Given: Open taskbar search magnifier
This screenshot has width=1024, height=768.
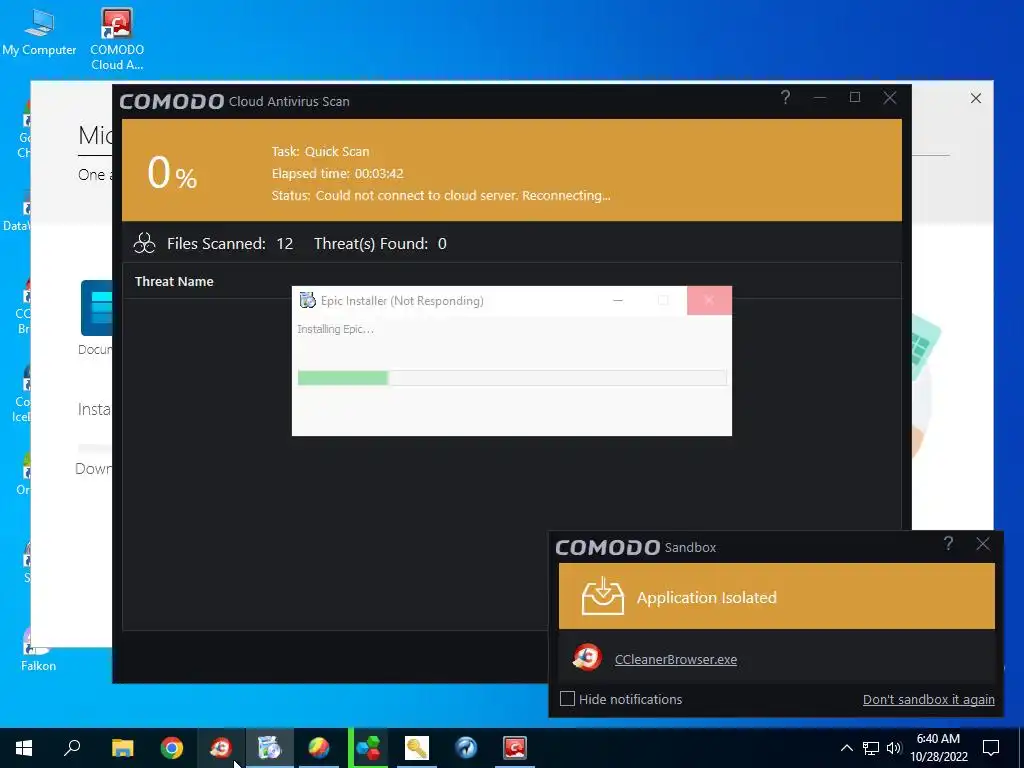Looking at the screenshot, I should 72,748.
